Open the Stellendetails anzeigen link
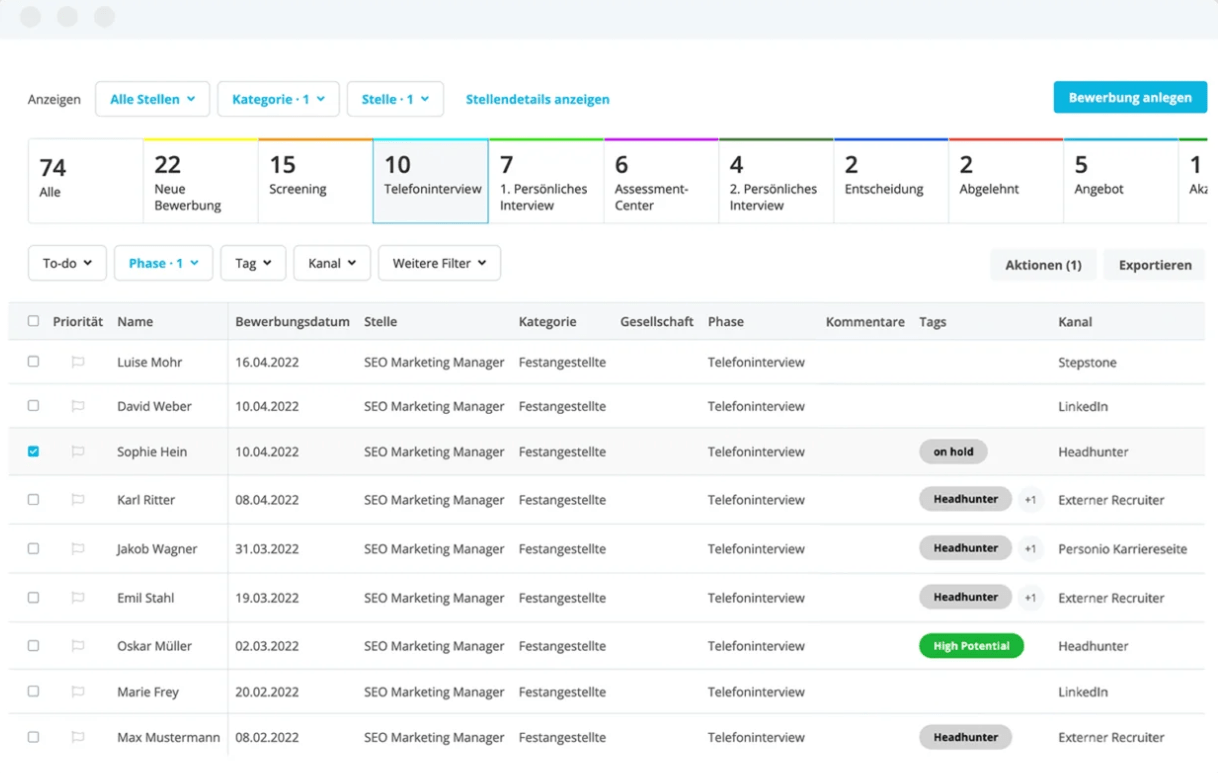Image resolution: width=1218 pixels, height=773 pixels. (x=537, y=99)
